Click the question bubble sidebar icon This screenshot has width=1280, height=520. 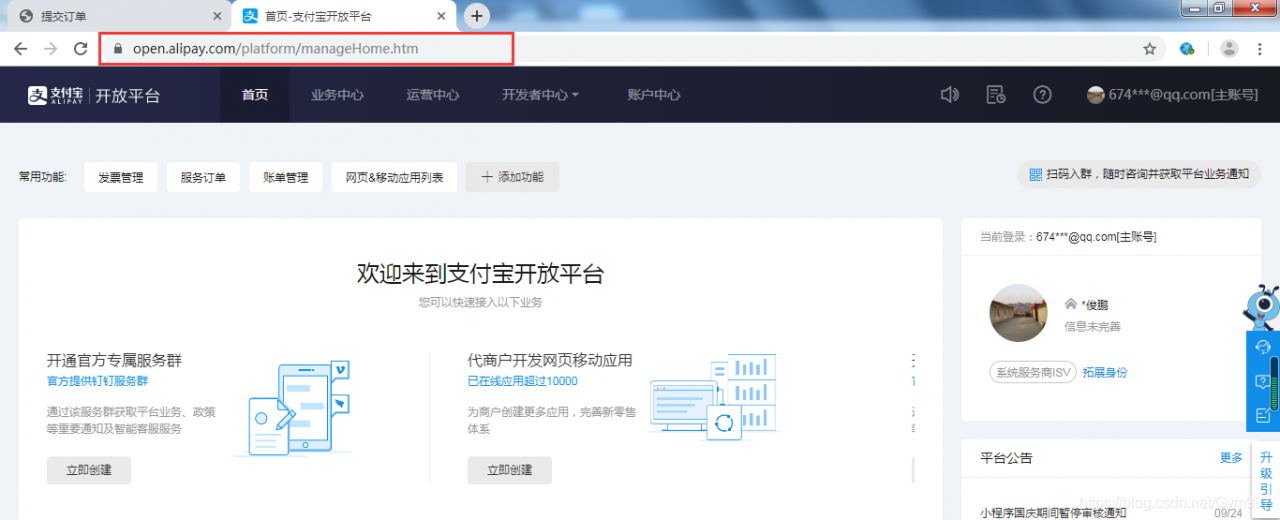pyautogui.click(x=1262, y=381)
